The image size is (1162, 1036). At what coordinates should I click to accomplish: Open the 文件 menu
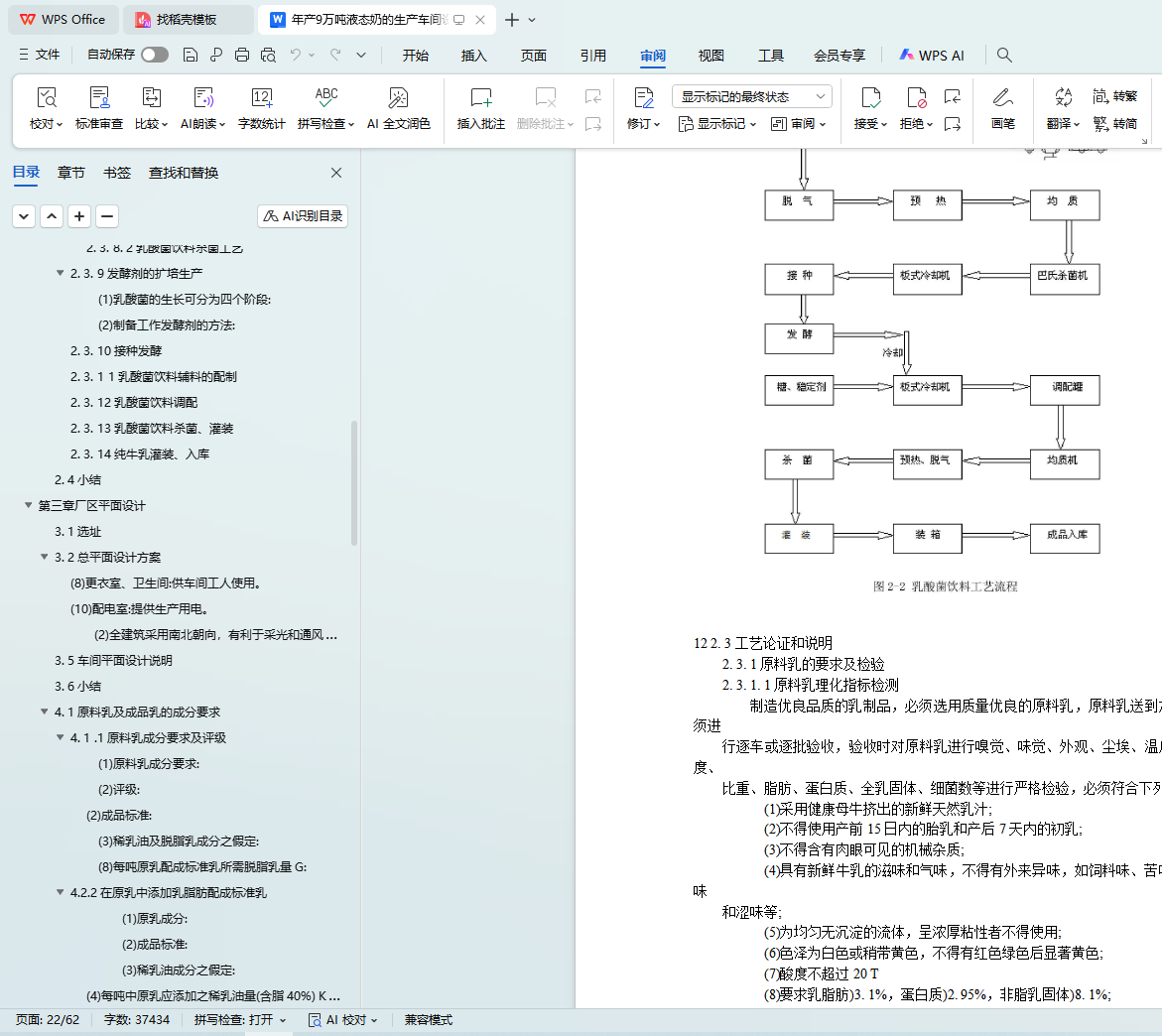(x=40, y=55)
